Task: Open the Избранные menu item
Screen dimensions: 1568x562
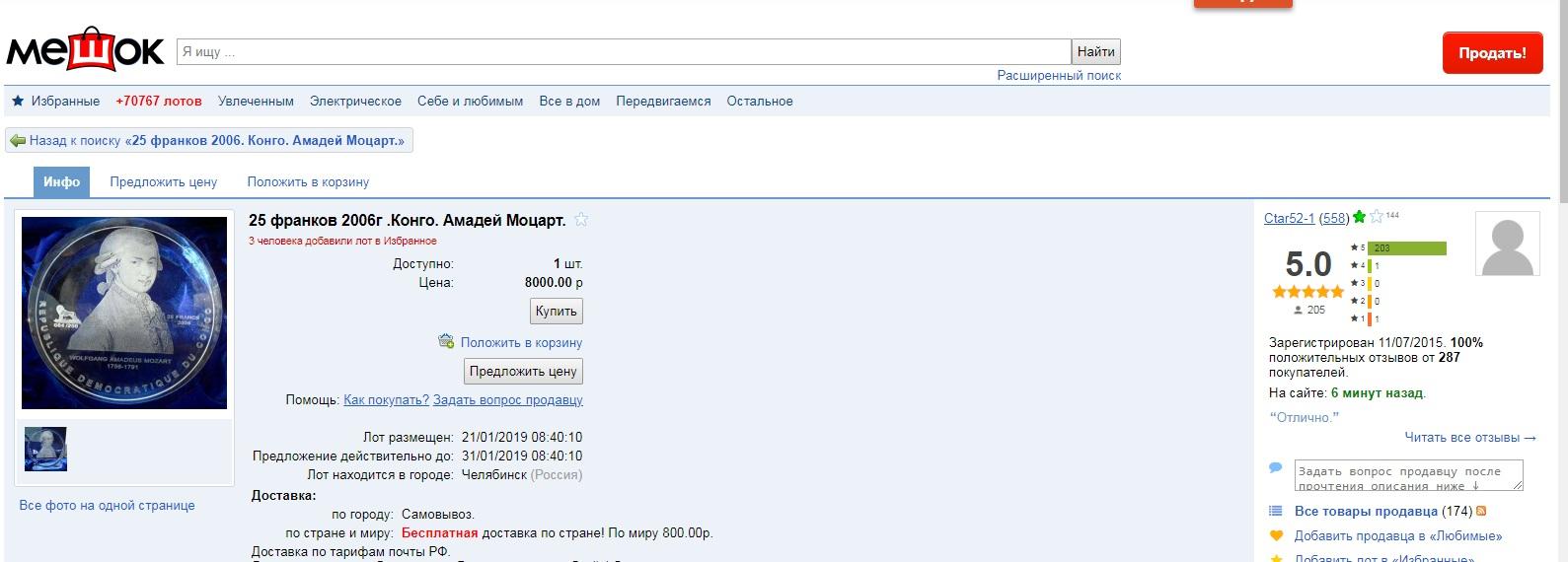Action: 65,102
